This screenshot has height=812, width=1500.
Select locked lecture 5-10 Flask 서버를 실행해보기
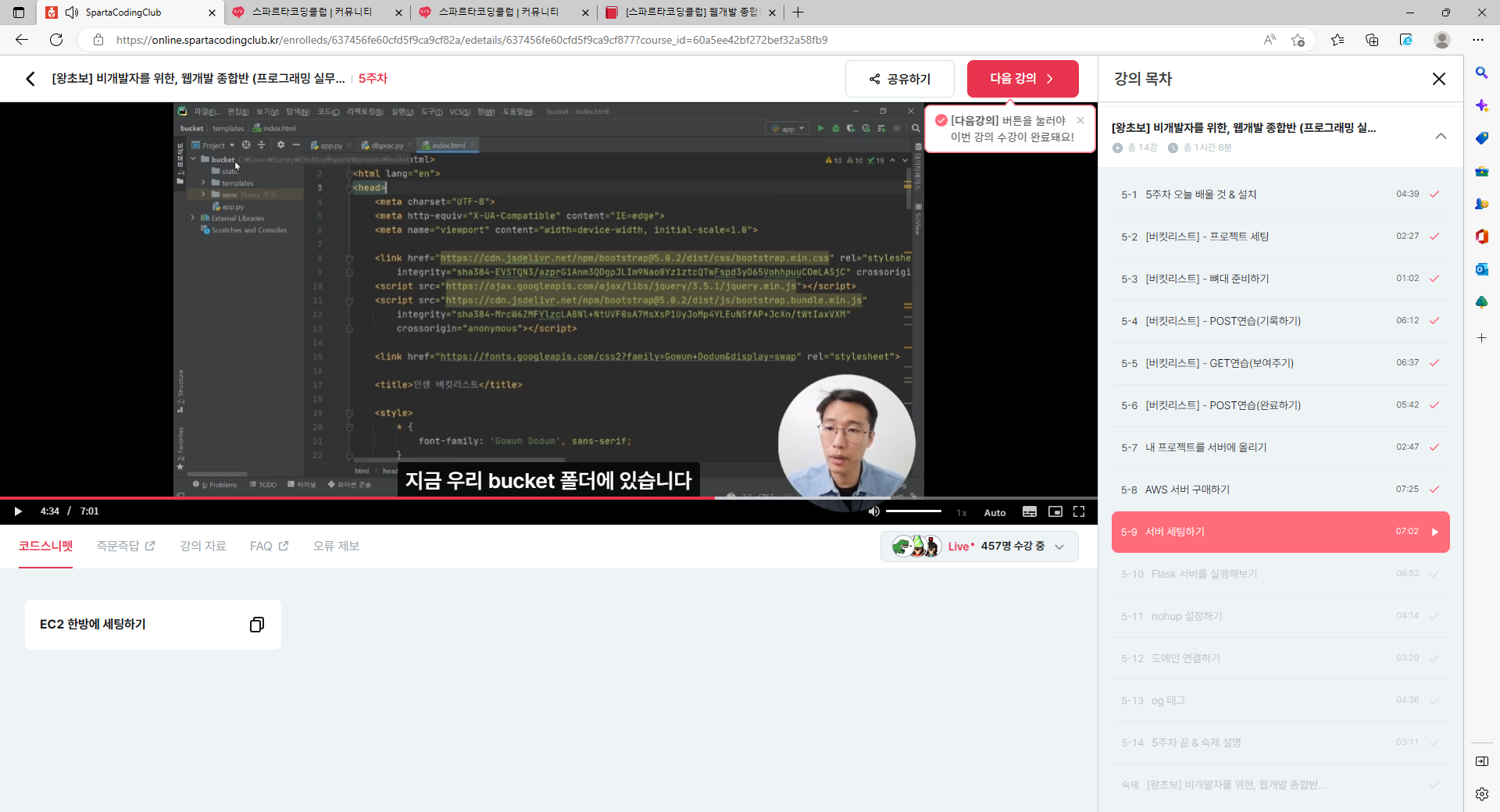tap(1280, 574)
